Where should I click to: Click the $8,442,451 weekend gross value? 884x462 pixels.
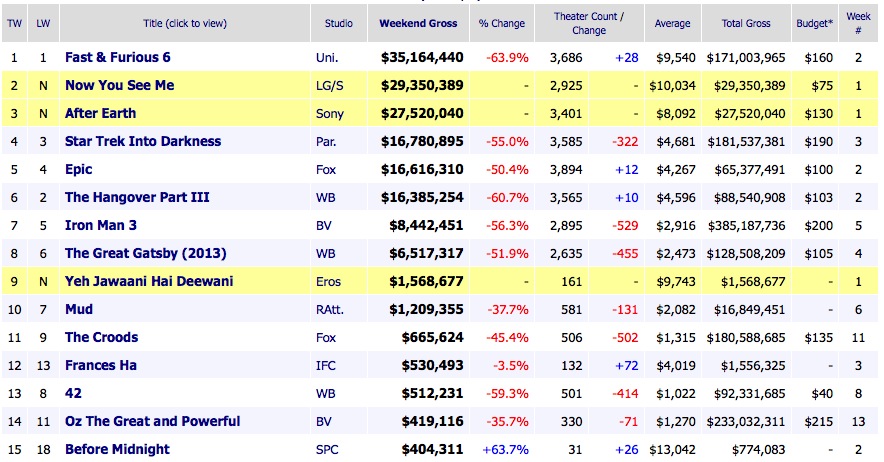point(426,225)
